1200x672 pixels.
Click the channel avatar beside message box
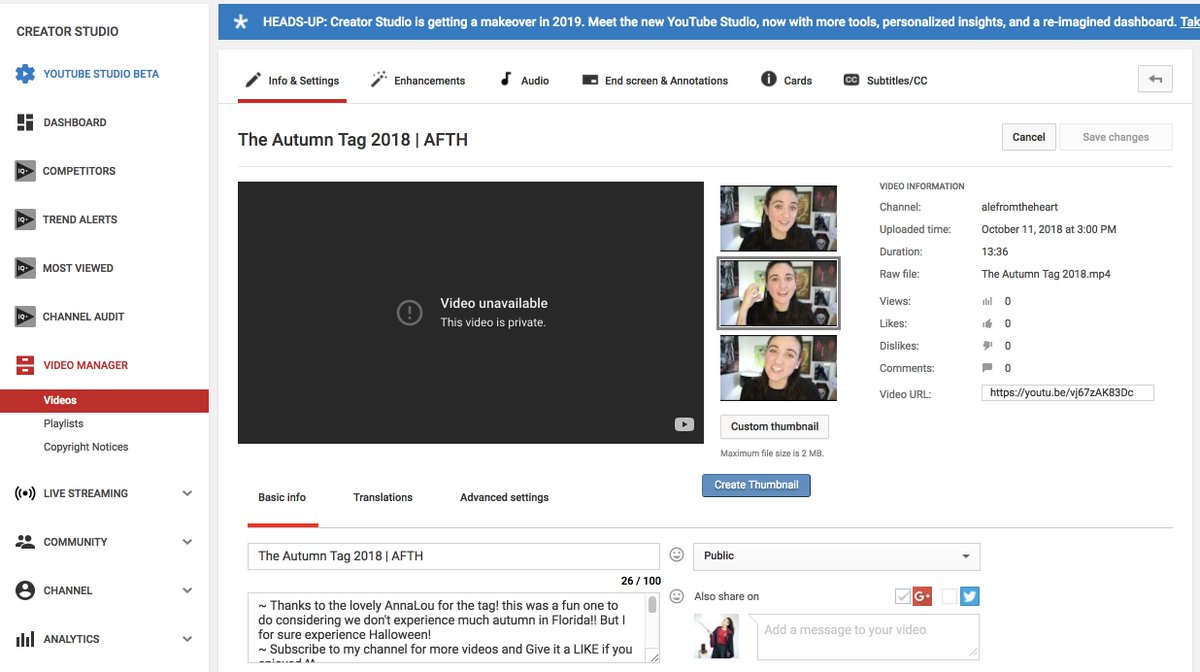(716, 637)
